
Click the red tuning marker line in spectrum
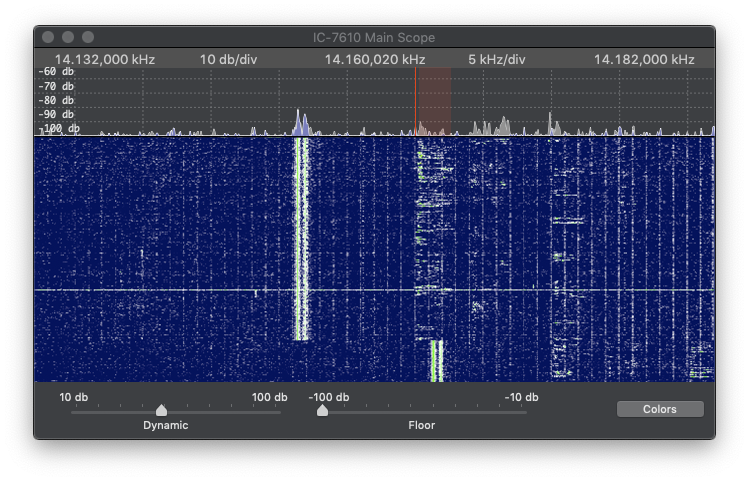pyautogui.click(x=415, y=101)
